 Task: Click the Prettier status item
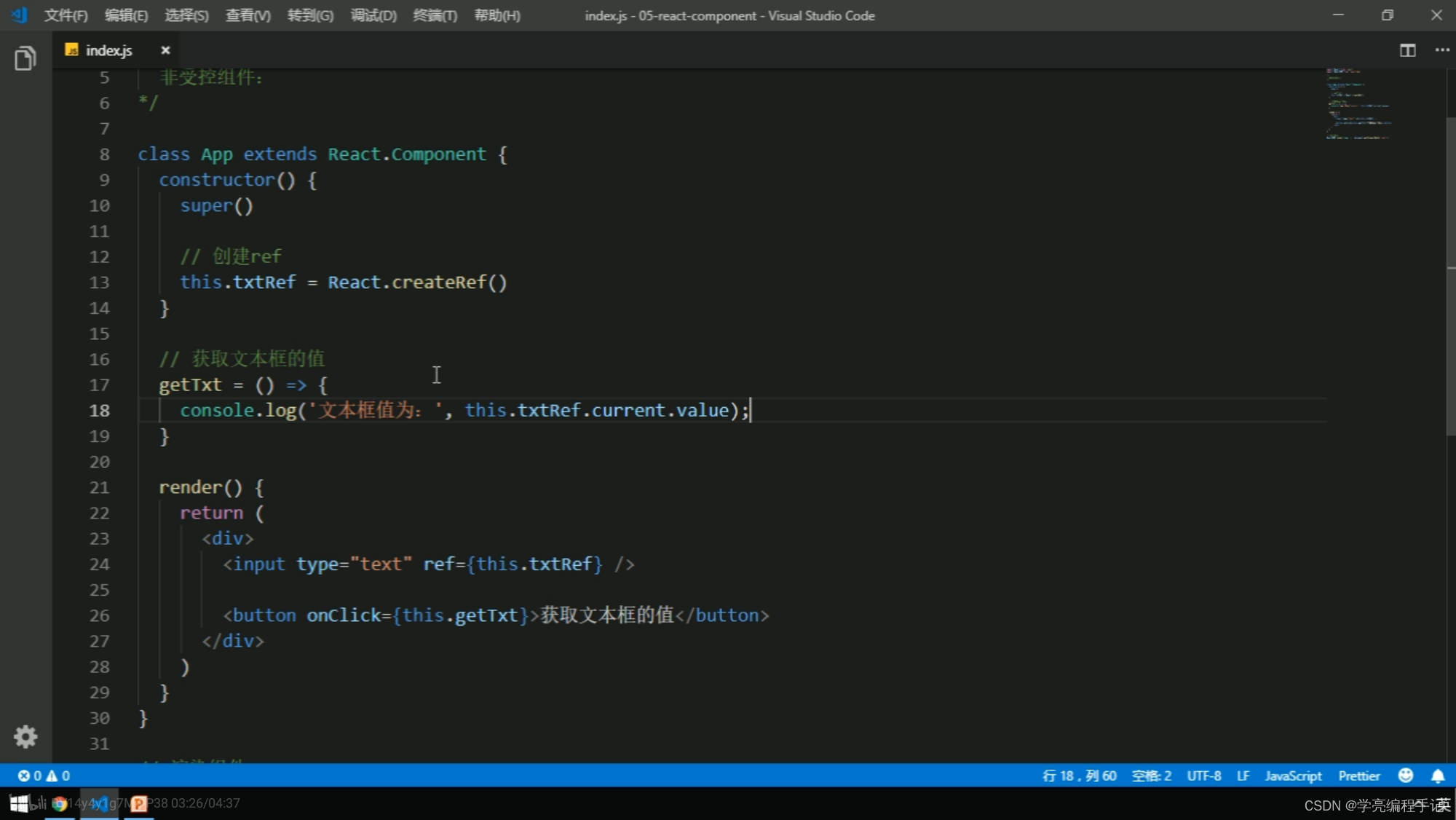1358,776
